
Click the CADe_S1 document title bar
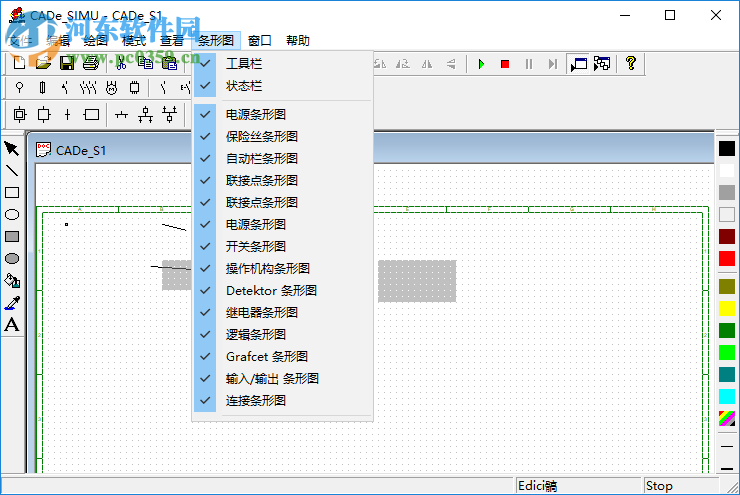373,150
